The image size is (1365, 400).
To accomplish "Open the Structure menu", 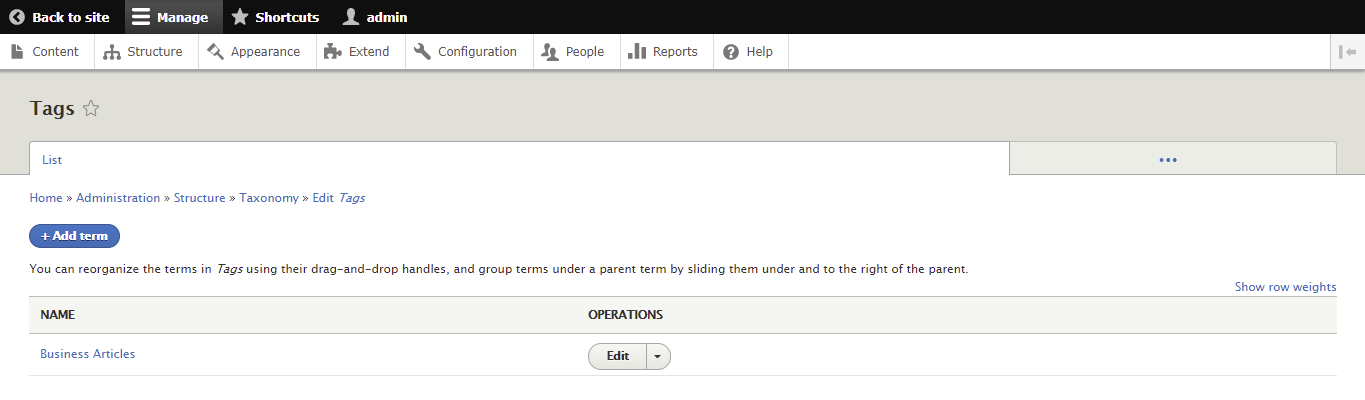I will click(x=143, y=52).
